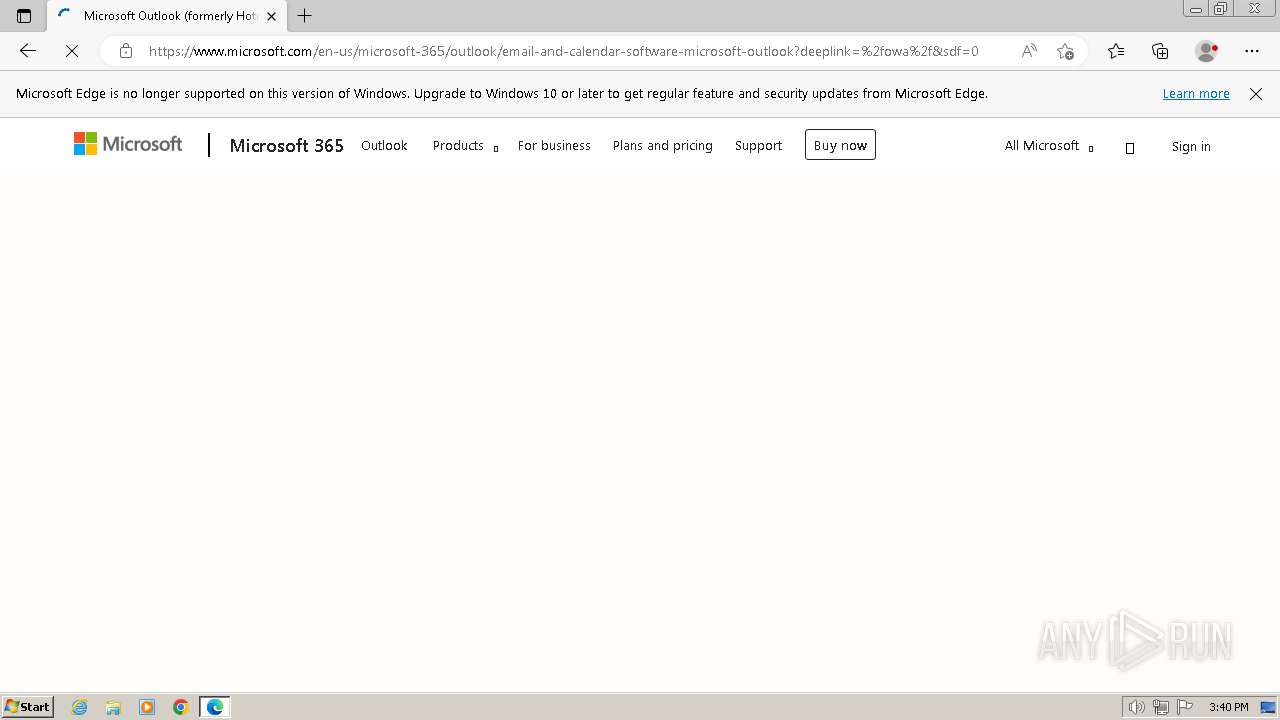Expand the Products dropdown
This screenshot has height=720, width=1280.
point(465,146)
